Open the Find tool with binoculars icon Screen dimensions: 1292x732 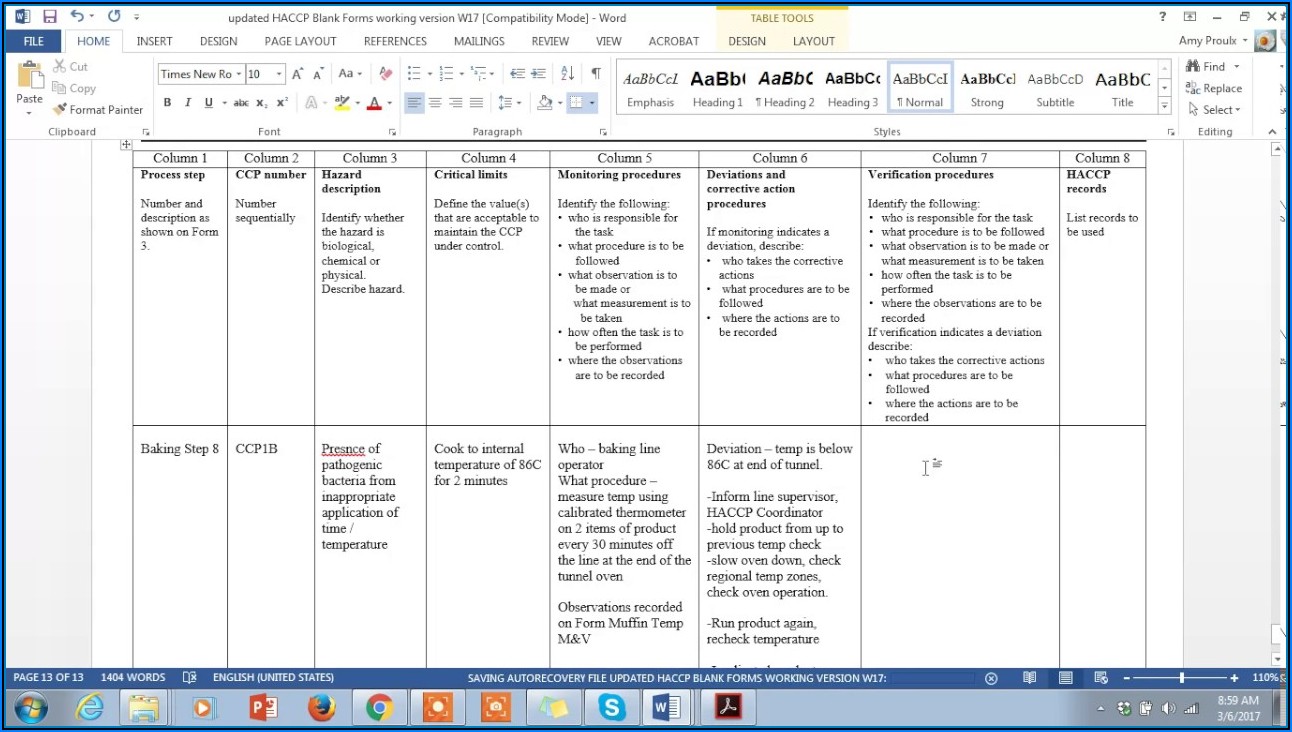tap(1206, 66)
